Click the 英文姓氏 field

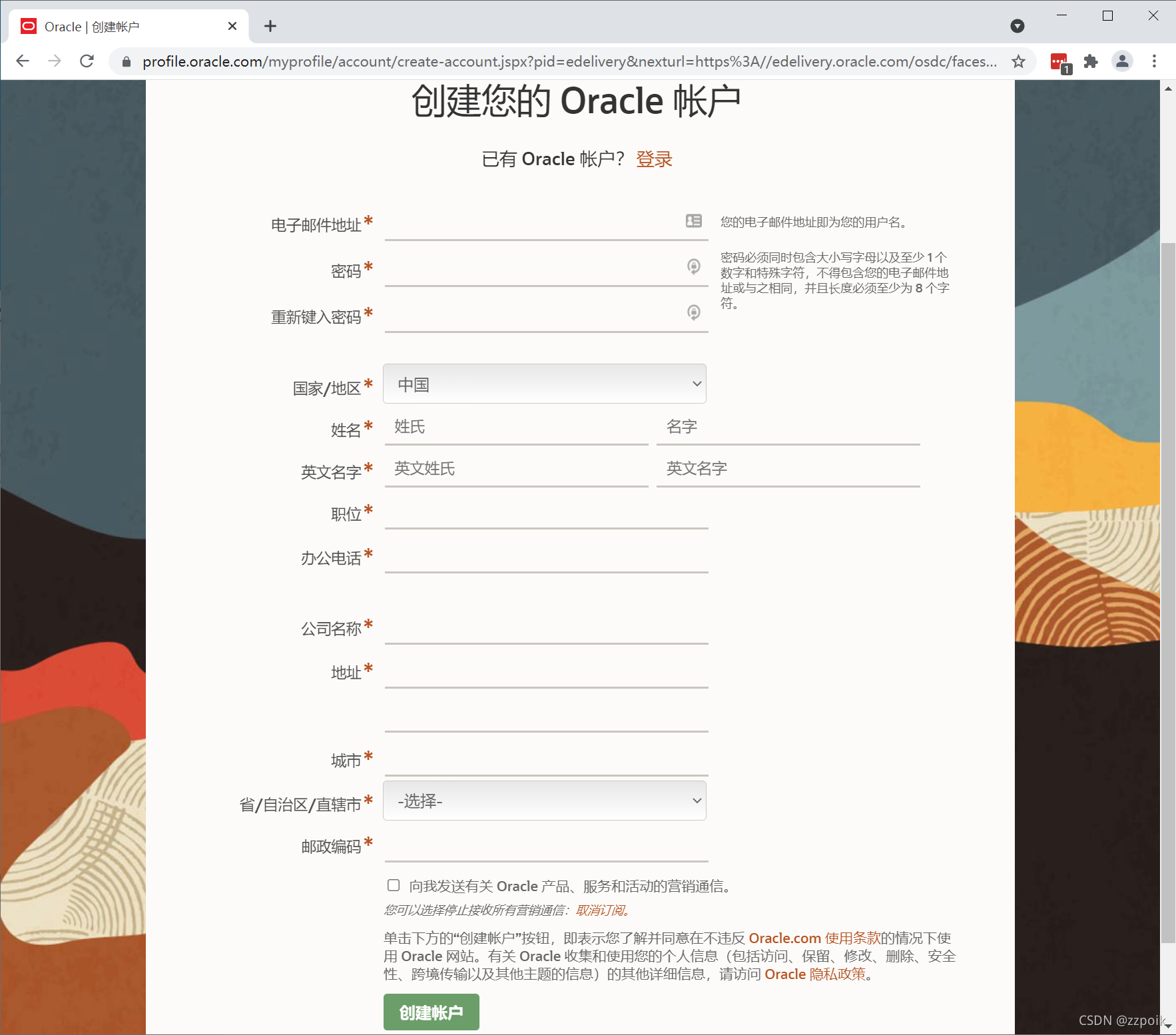click(517, 469)
